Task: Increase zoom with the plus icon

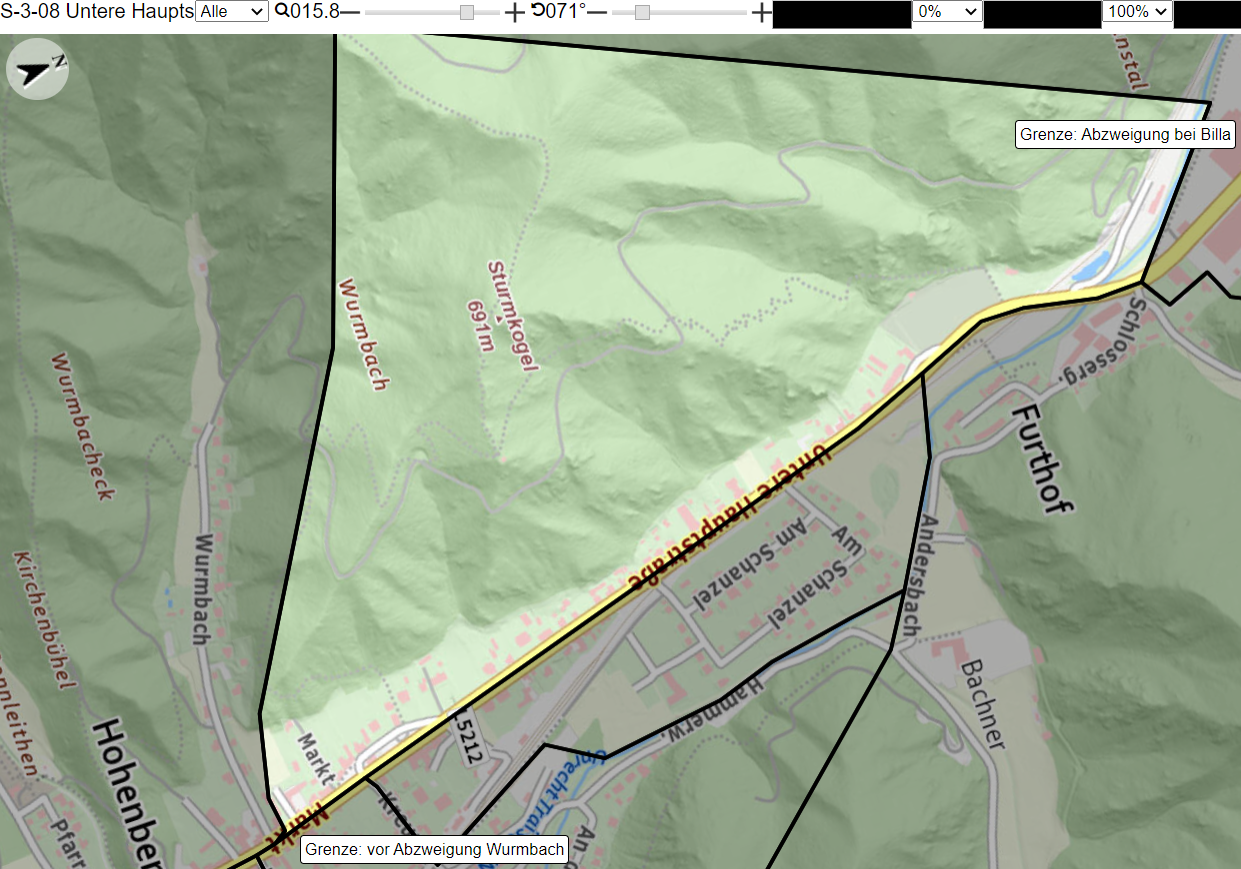Action: pos(514,12)
